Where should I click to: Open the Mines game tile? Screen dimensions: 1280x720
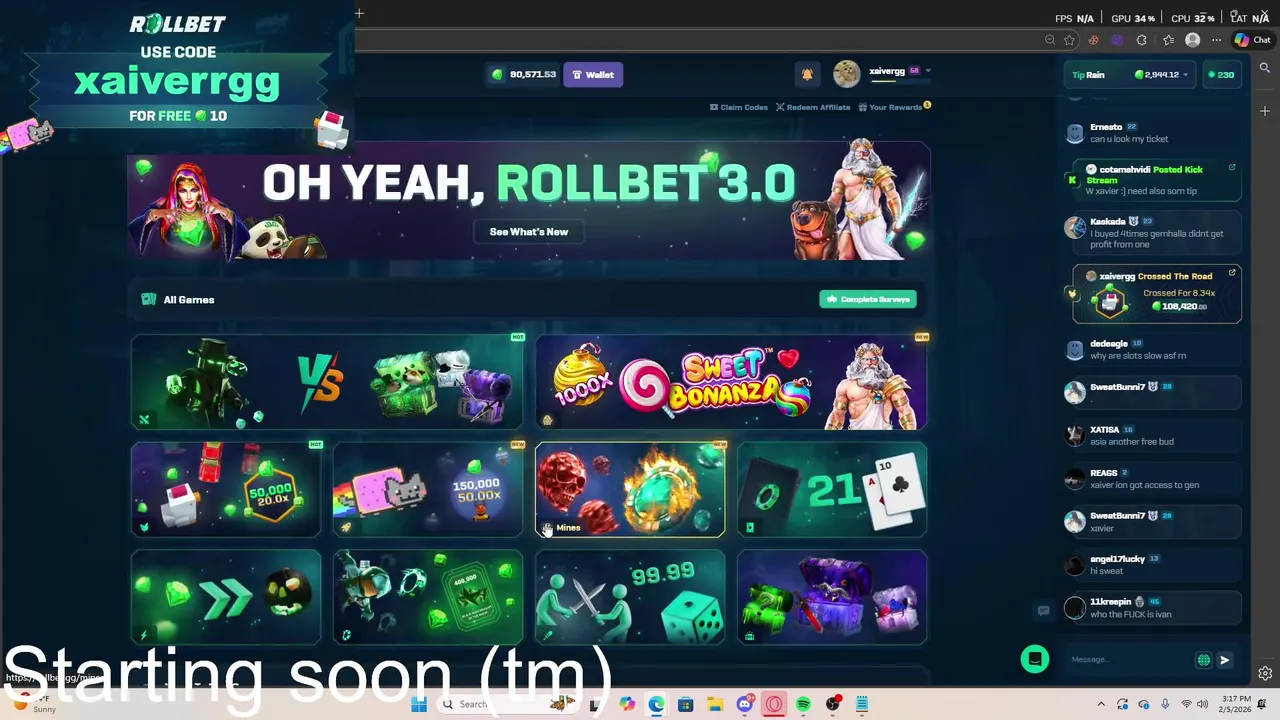click(x=630, y=490)
